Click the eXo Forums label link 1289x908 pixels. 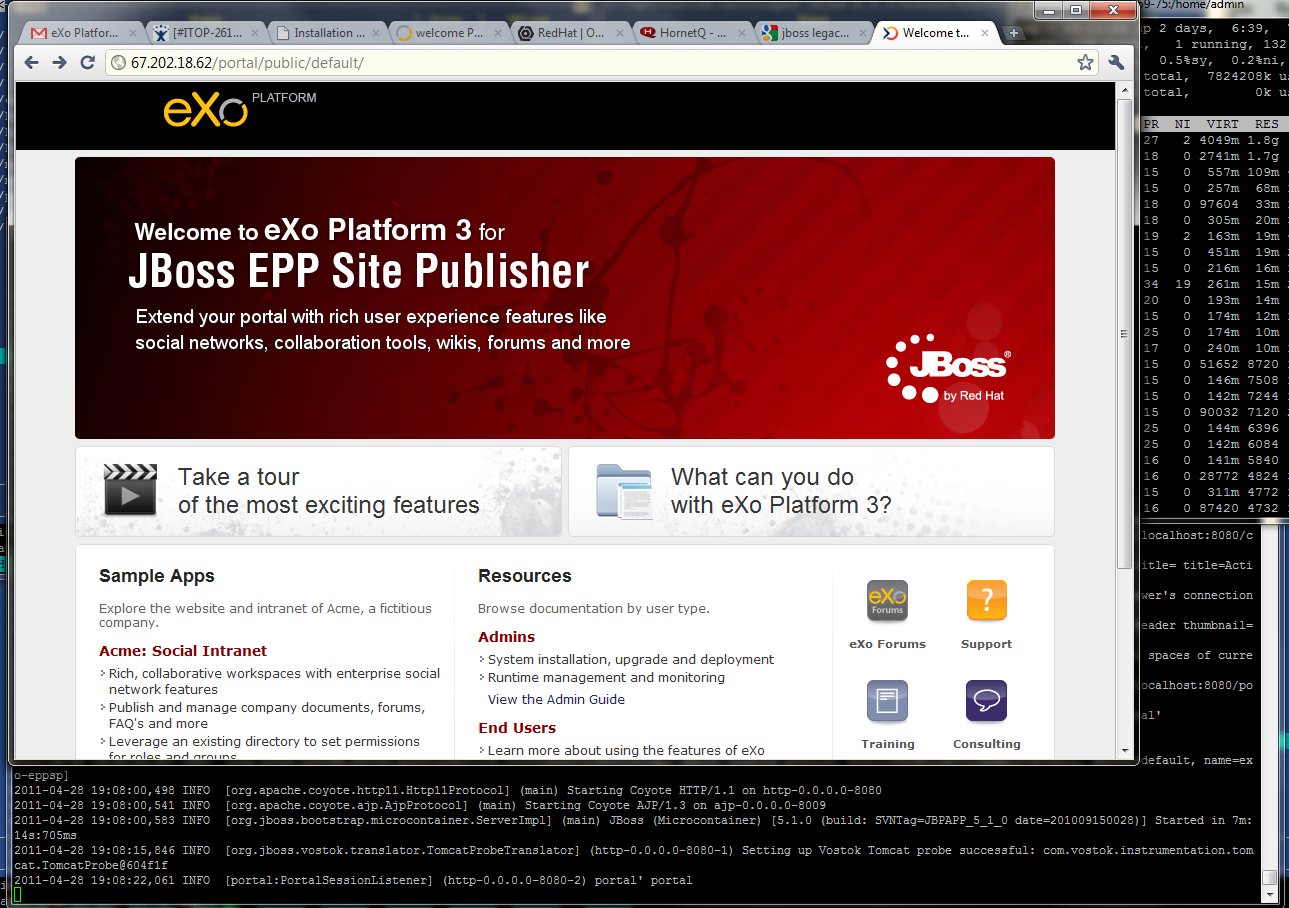[x=887, y=644]
